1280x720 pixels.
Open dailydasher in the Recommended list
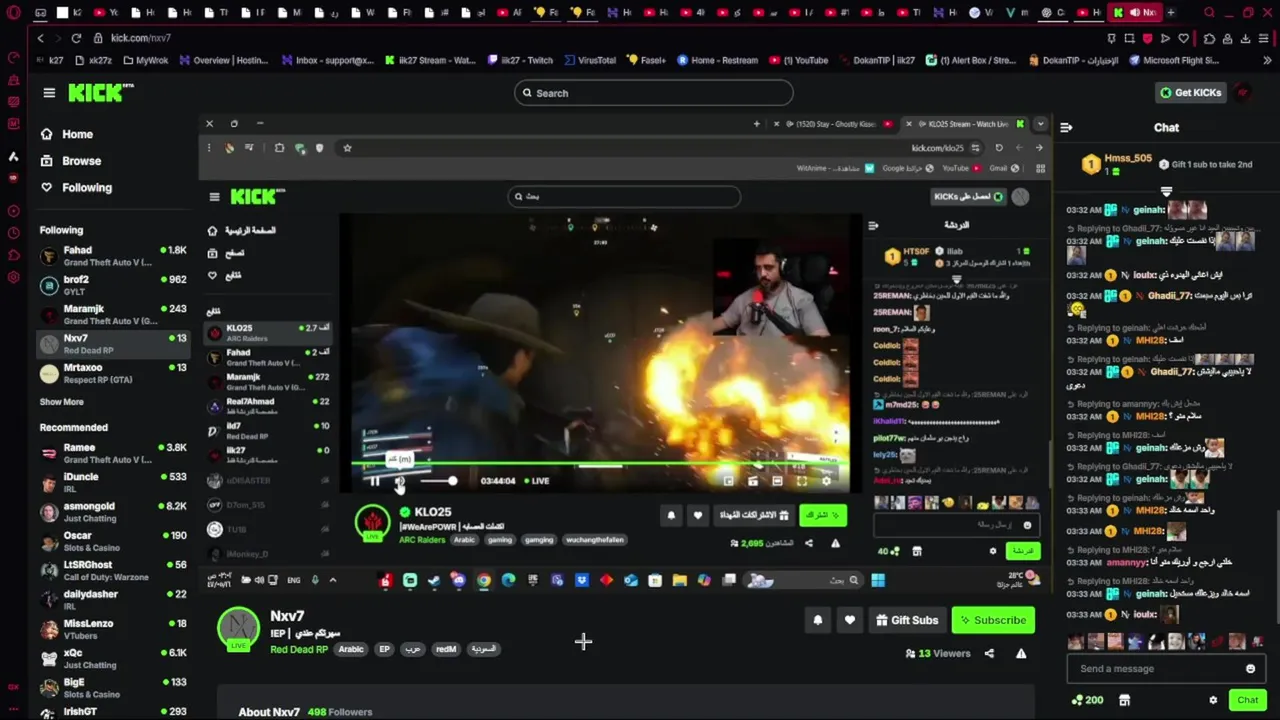(113, 599)
